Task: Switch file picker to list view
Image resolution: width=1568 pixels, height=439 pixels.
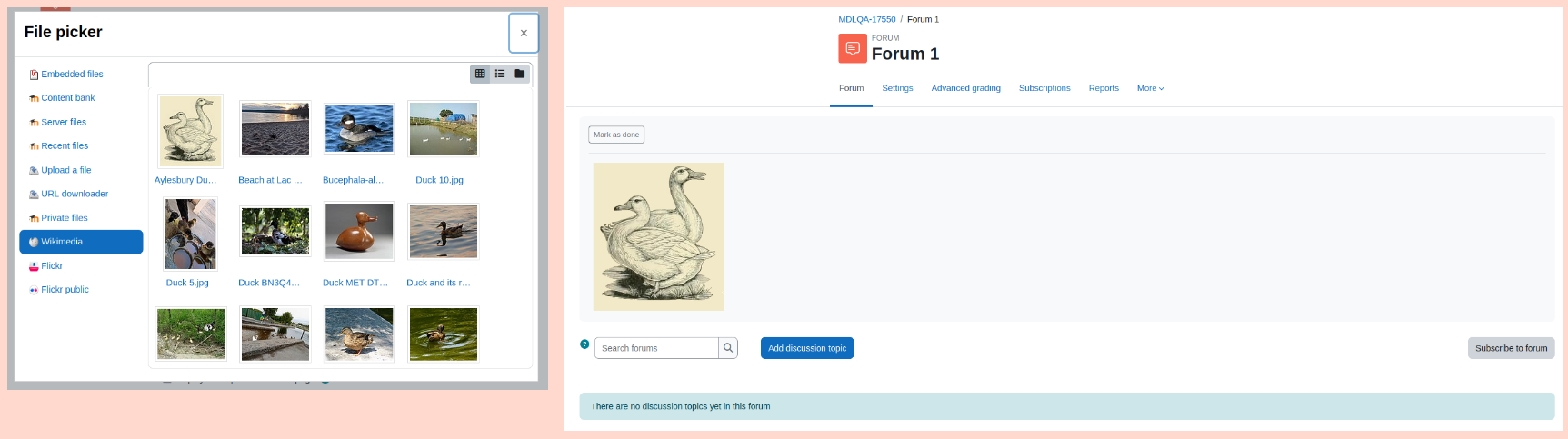Action: click(x=500, y=74)
